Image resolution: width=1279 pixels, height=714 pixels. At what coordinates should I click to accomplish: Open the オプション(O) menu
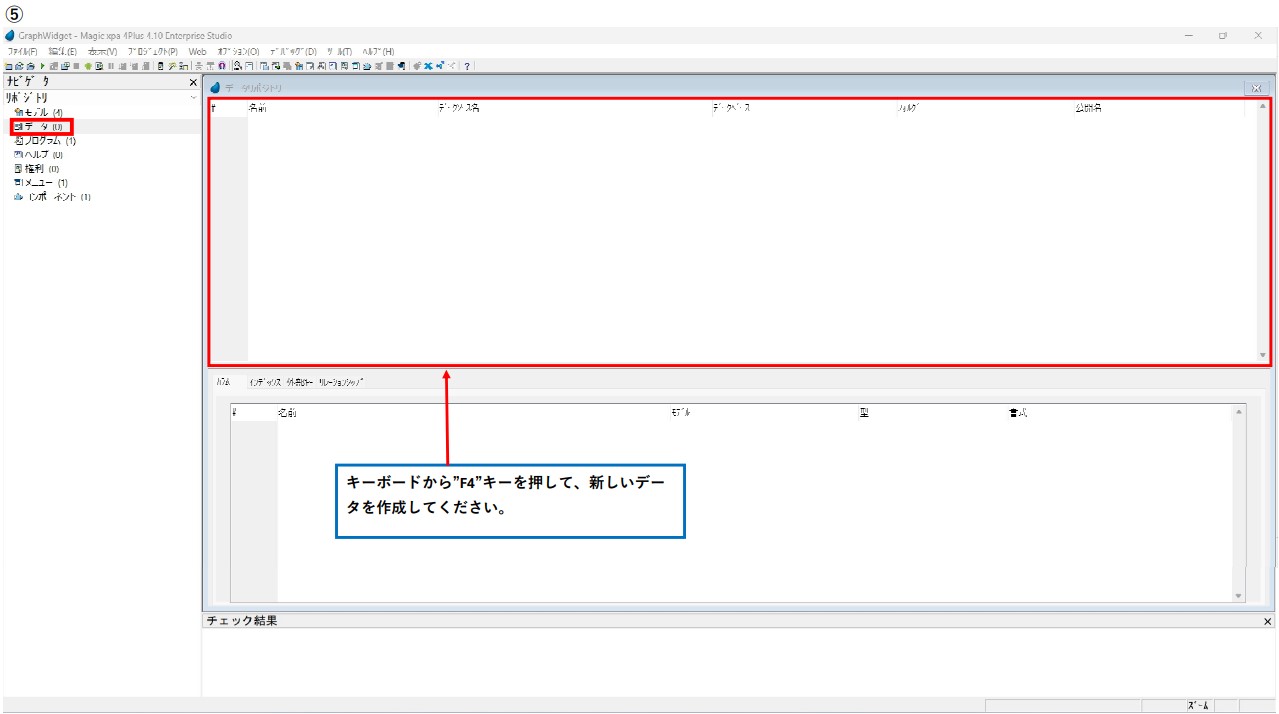(x=238, y=51)
